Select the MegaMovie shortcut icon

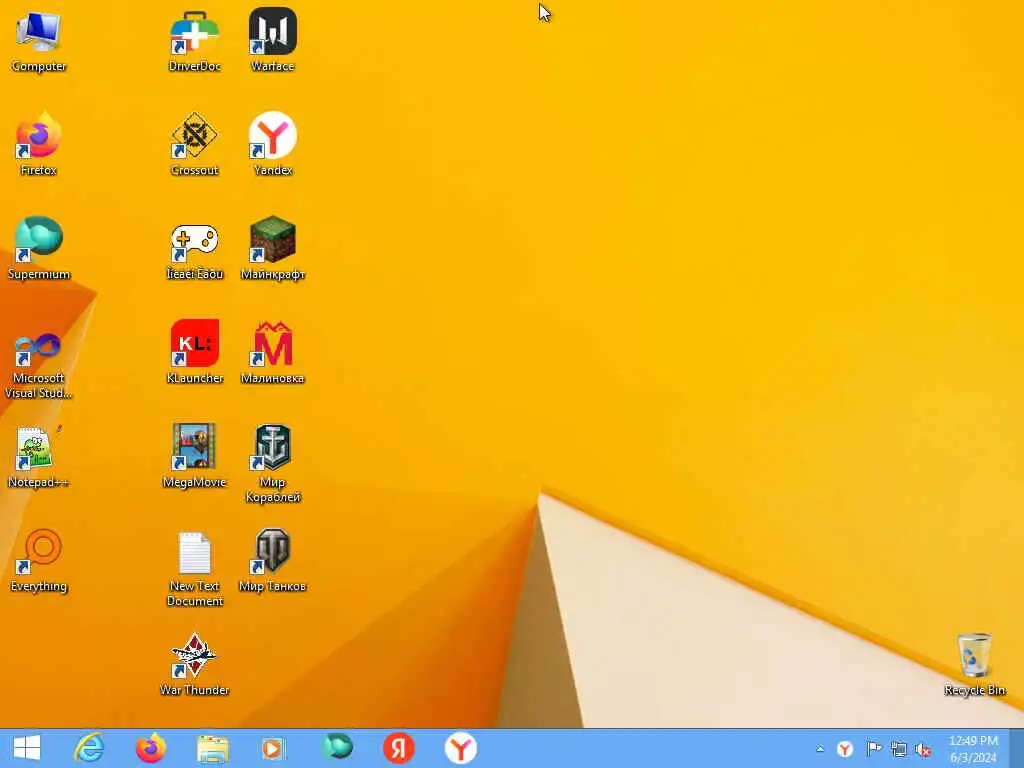[194, 456]
